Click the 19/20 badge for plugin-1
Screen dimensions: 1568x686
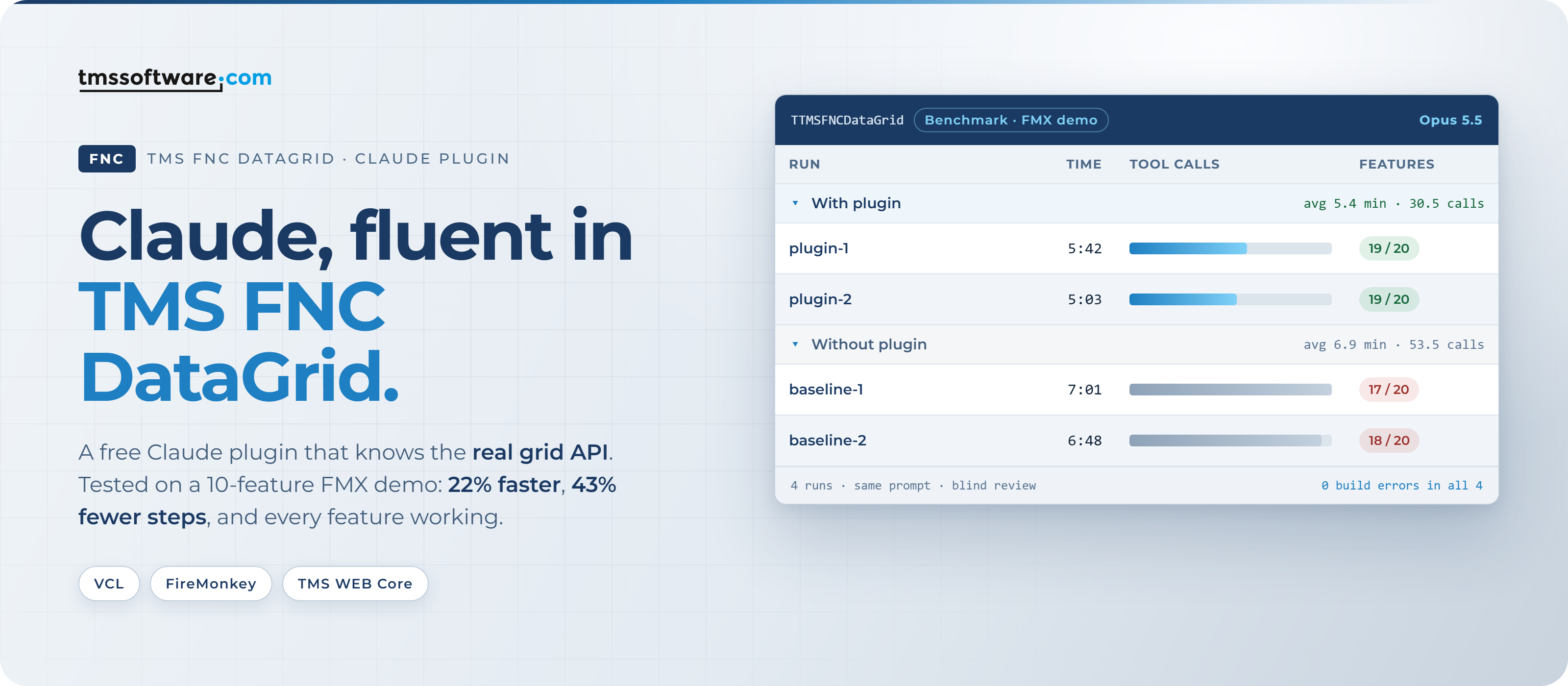coord(1389,248)
